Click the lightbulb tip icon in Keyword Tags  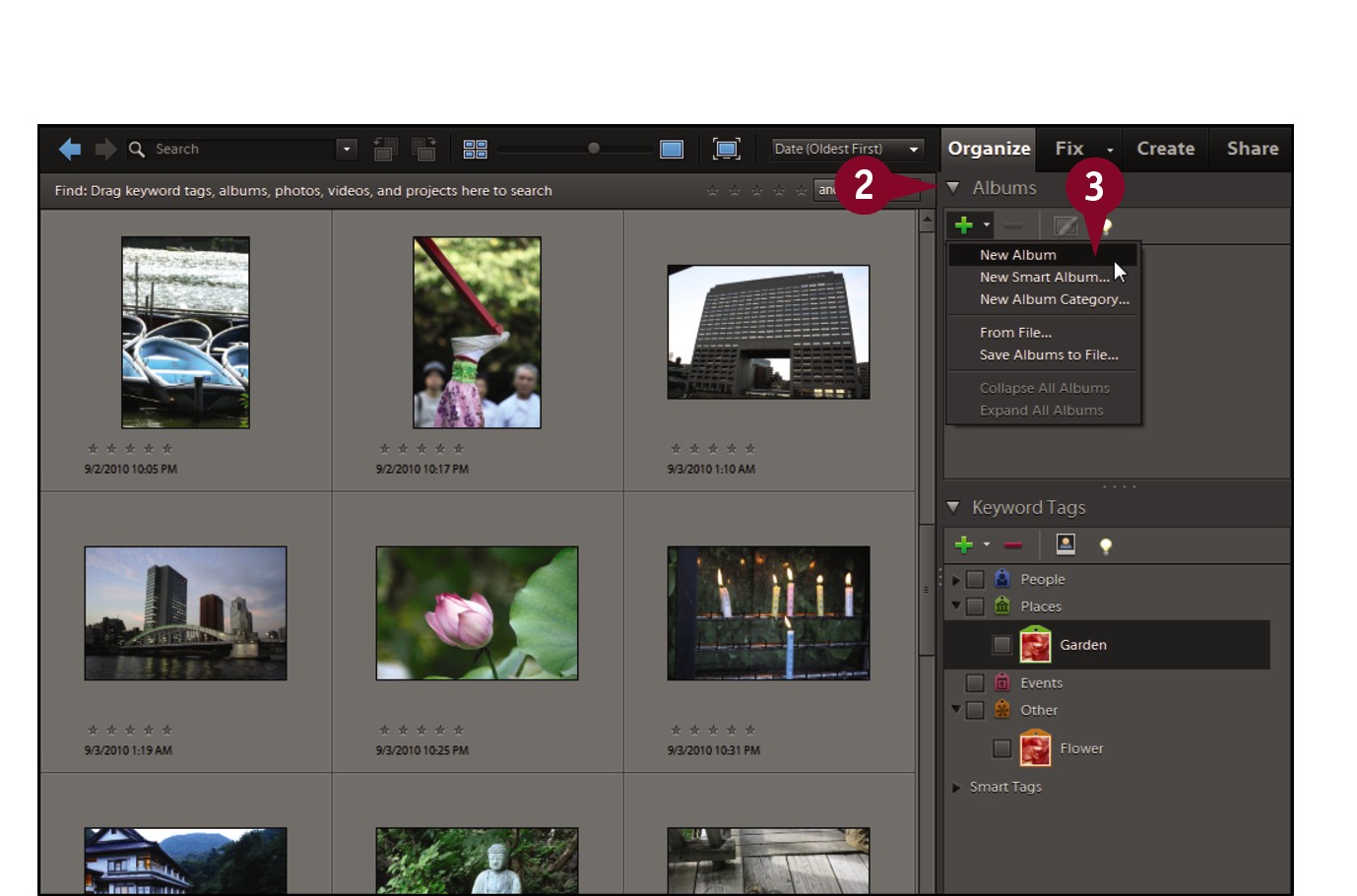pyautogui.click(x=1106, y=545)
